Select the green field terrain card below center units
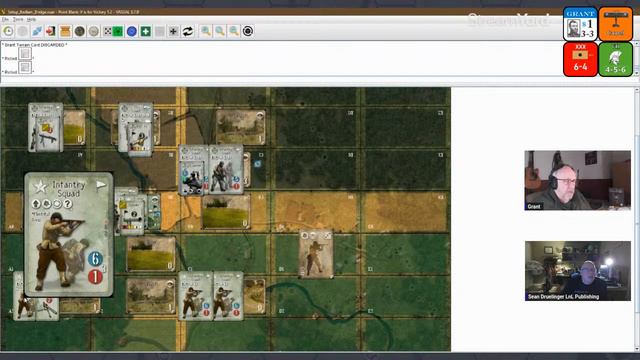The height and width of the screenshot is (360, 640). click(x=226, y=211)
